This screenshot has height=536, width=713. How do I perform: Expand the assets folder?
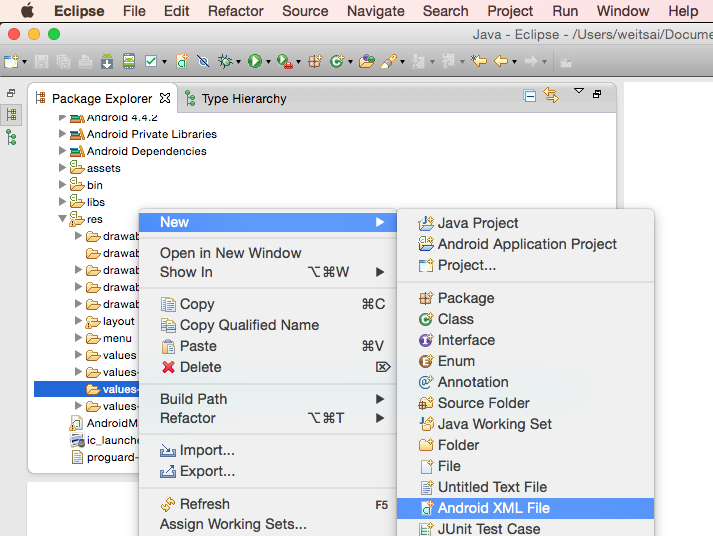click(x=62, y=168)
